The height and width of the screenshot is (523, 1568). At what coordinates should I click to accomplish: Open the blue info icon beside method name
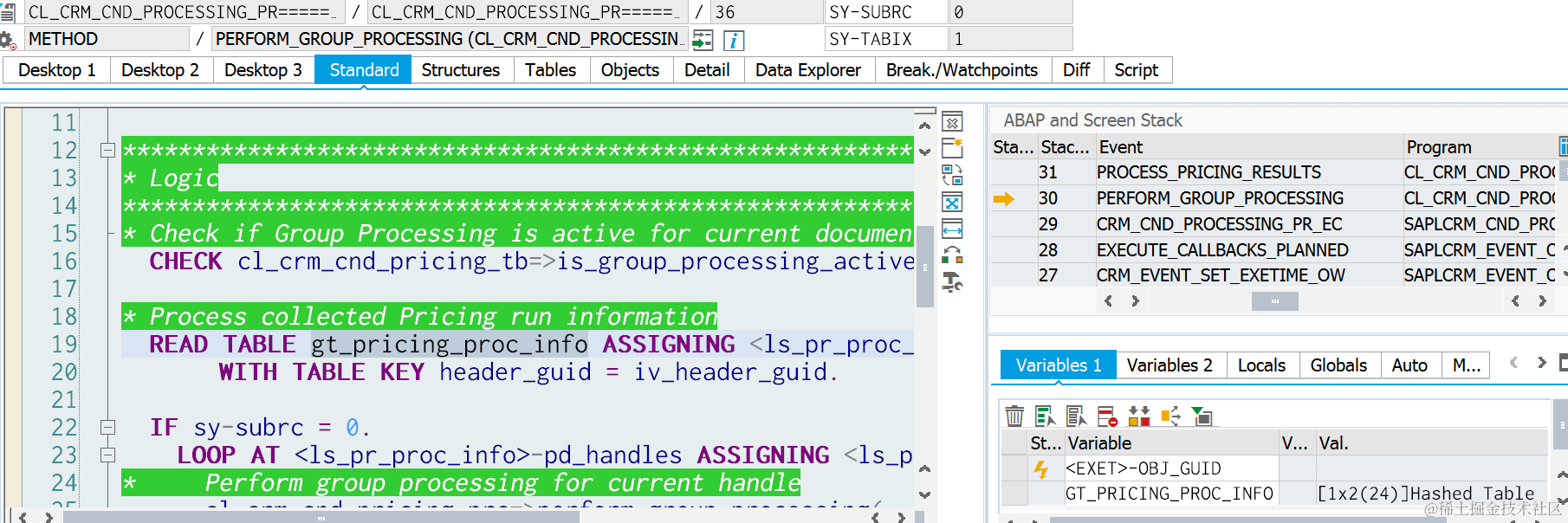click(x=734, y=40)
